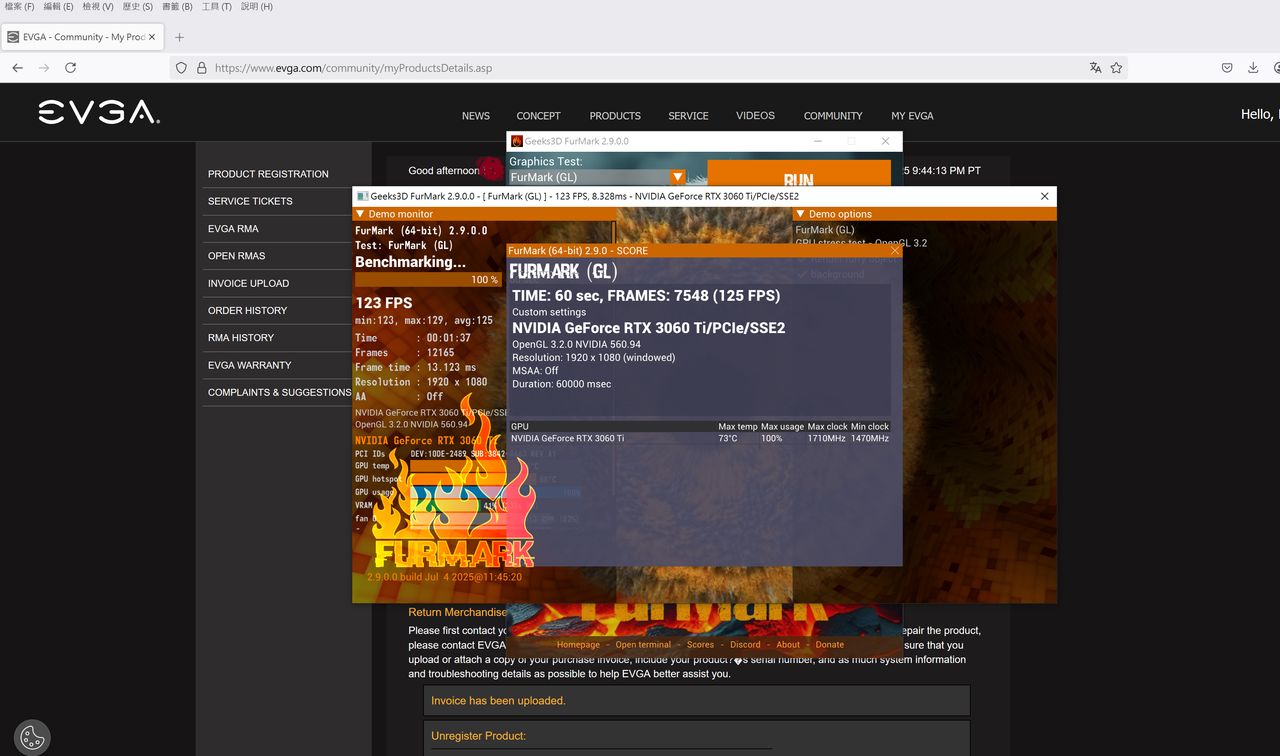Click the Open terminal link
Image resolution: width=1280 pixels, height=756 pixels.
pos(643,645)
